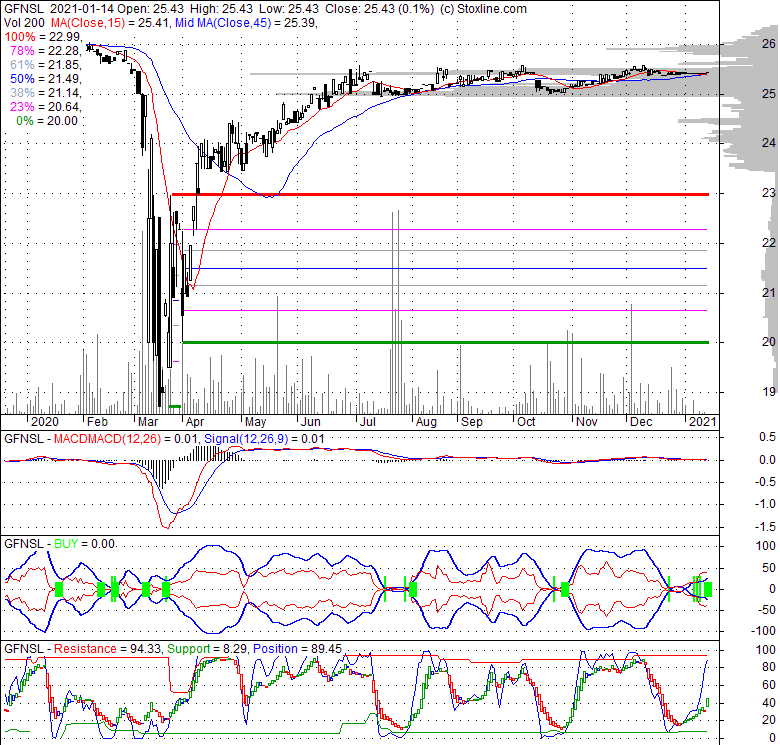Click the Close: 25.43 (0.1%) value
This screenshot has height=745, width=780.
(379, 8)
